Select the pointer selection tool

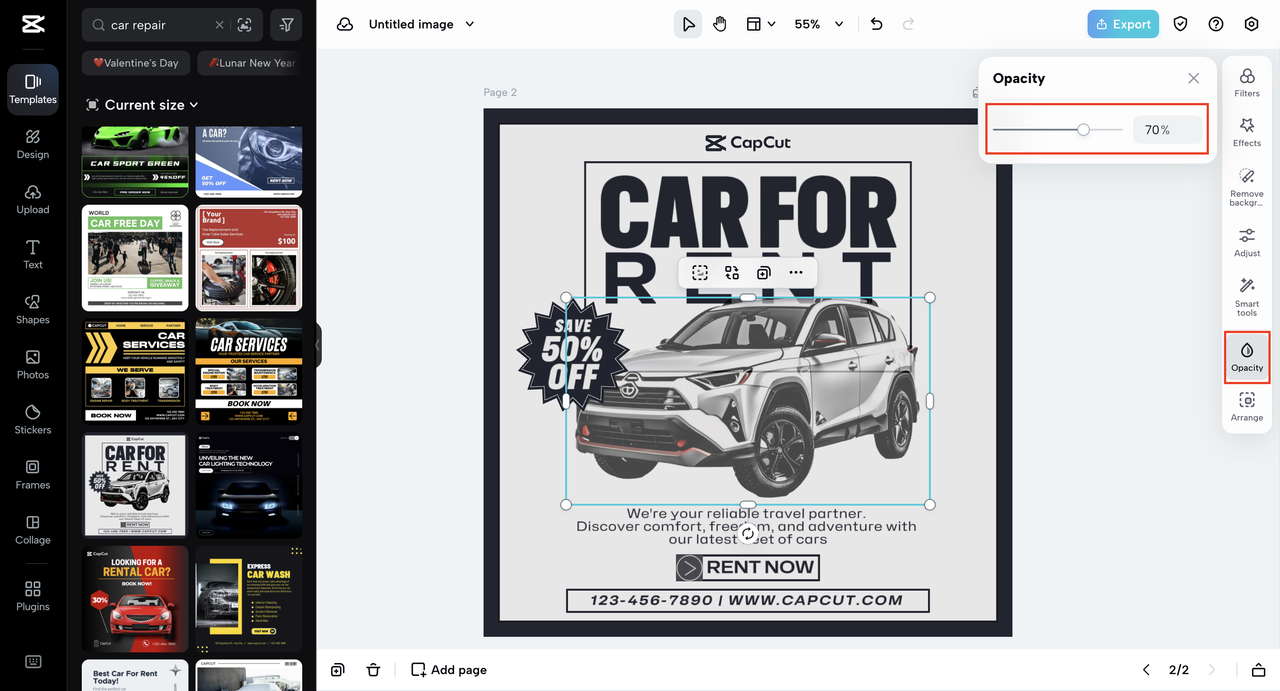pos(688,24)
